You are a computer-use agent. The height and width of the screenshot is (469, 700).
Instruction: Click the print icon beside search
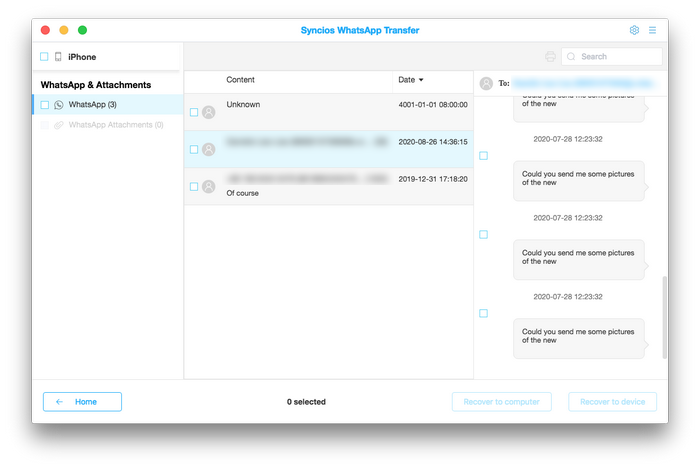(x=550, y=57)
